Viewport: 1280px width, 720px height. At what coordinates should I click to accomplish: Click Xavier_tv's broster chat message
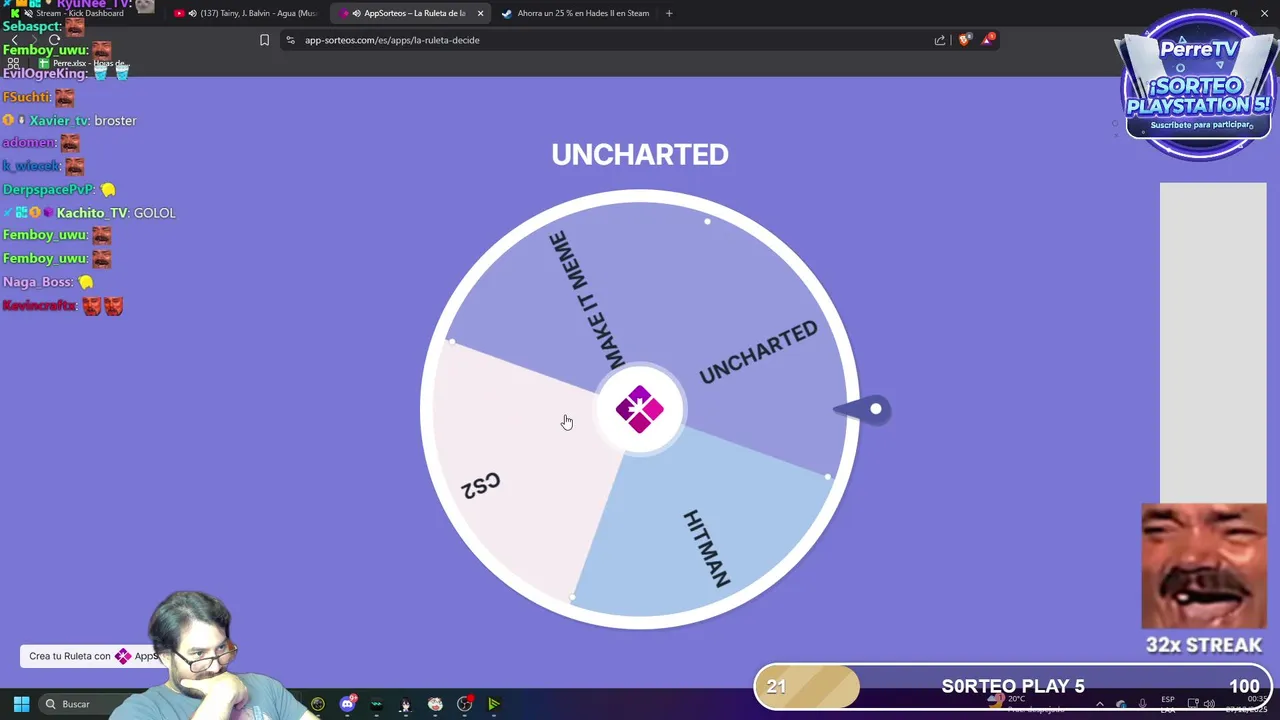[70, 120]
